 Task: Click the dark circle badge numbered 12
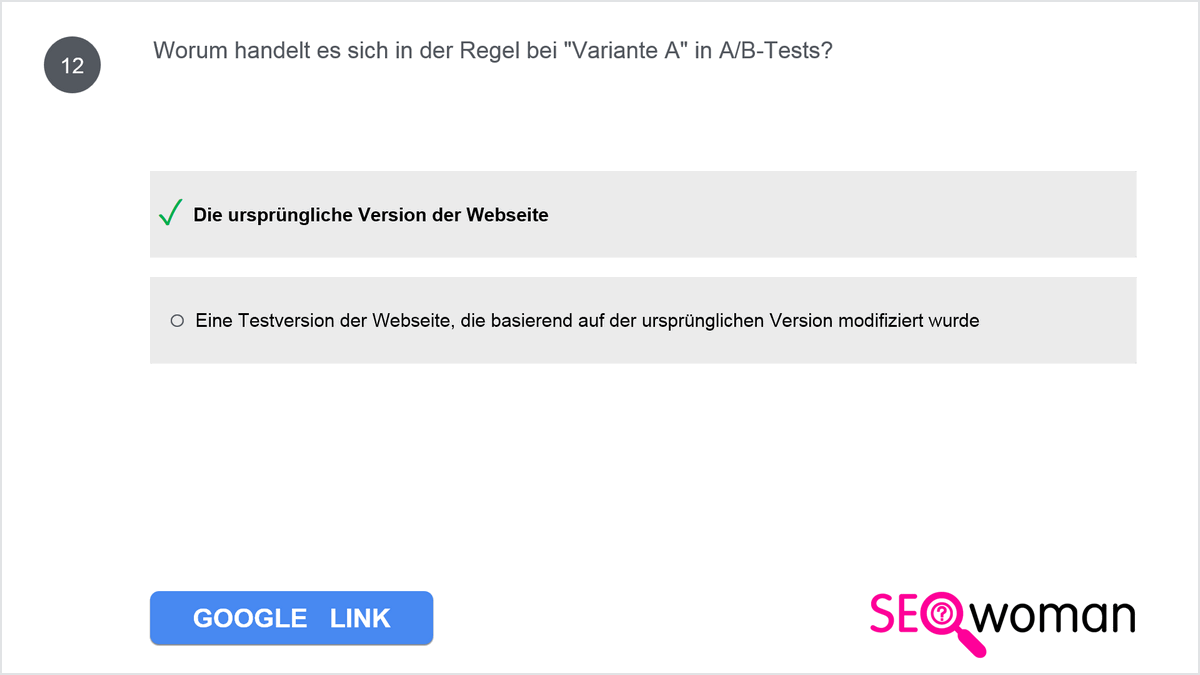click(72, 66)
